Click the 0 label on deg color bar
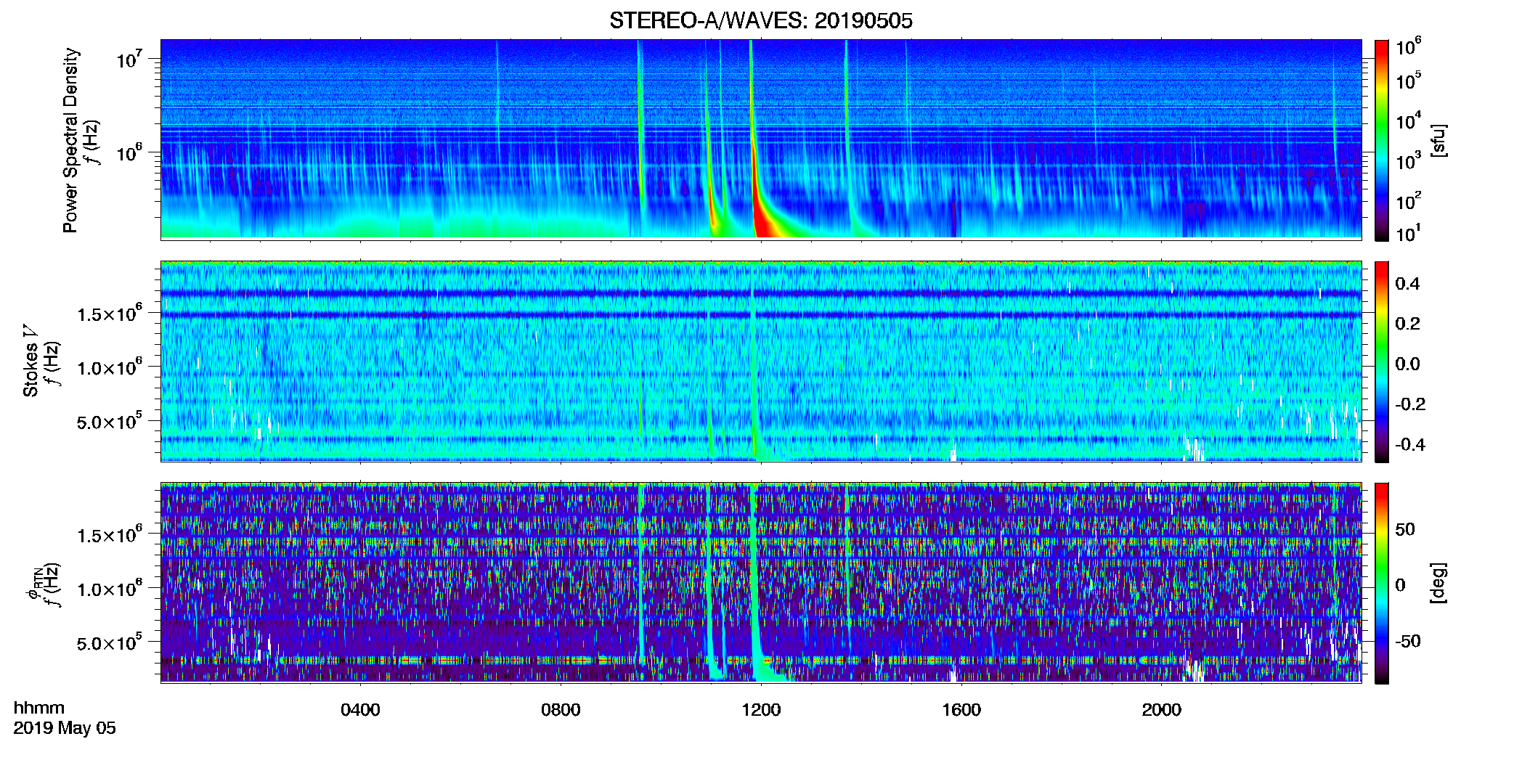1522x784 pixels. 1400,585
